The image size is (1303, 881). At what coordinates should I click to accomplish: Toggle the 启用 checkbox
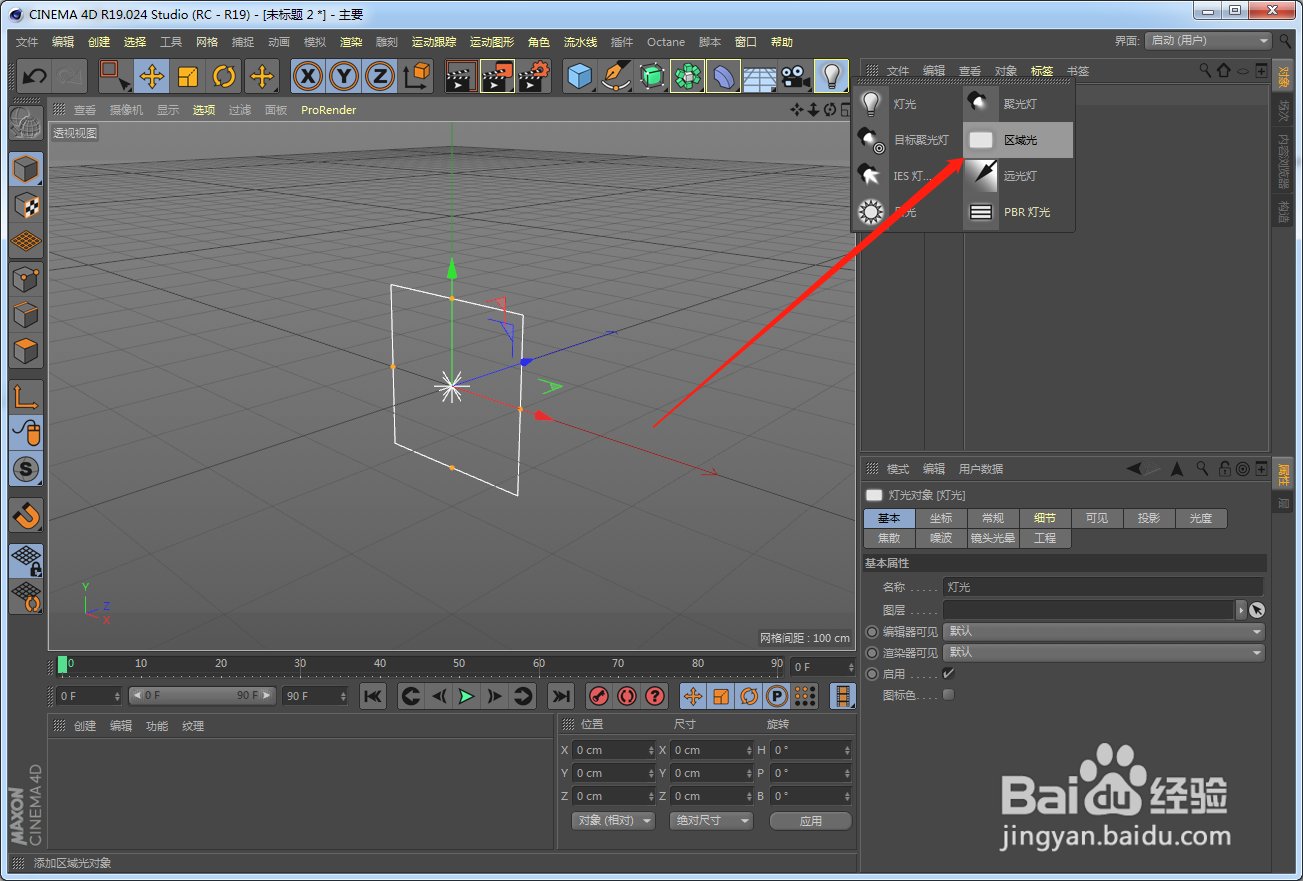click(949, 674)
